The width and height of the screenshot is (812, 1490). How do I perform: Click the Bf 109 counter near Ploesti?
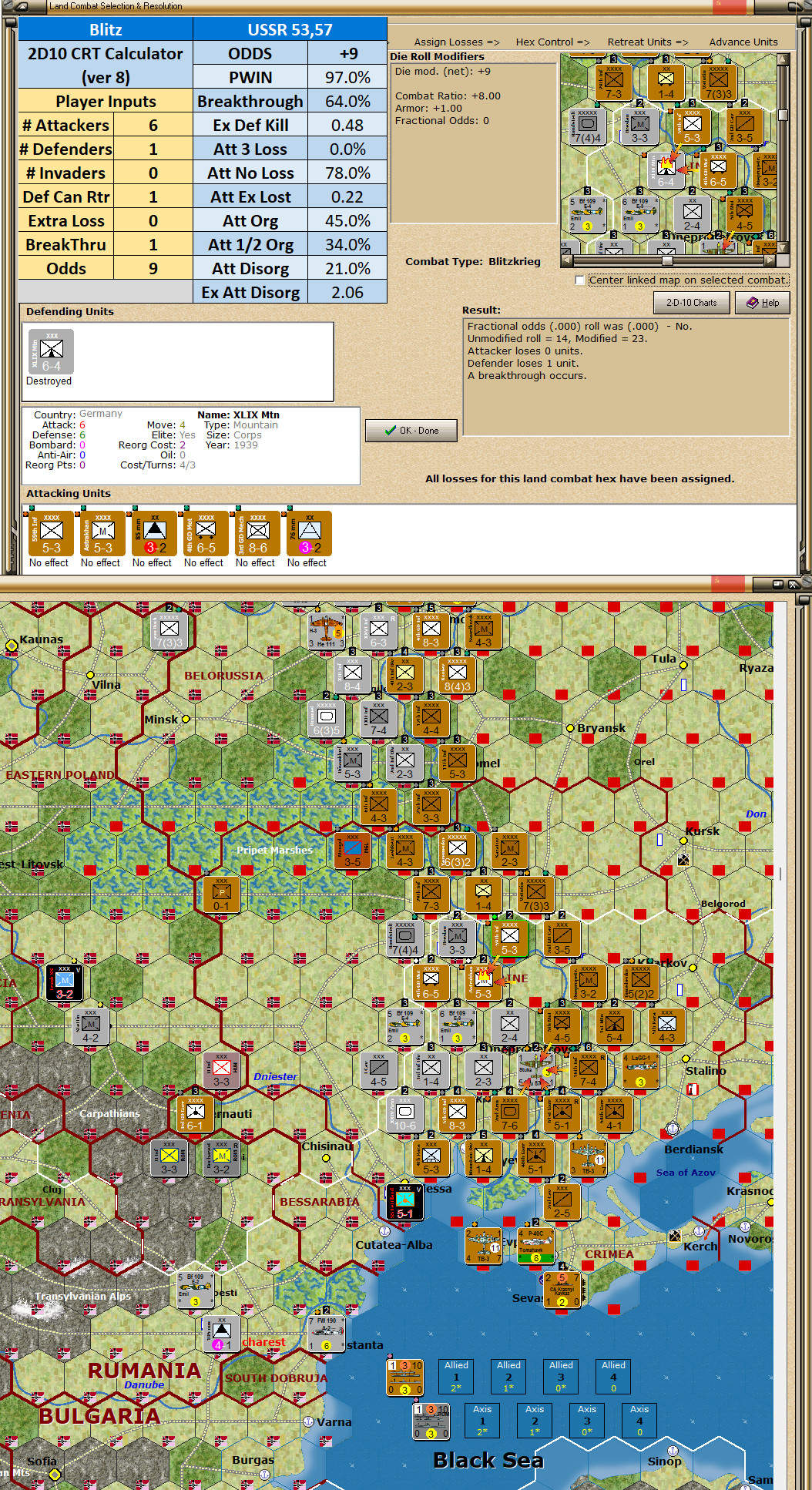[x=195, y=1290]
